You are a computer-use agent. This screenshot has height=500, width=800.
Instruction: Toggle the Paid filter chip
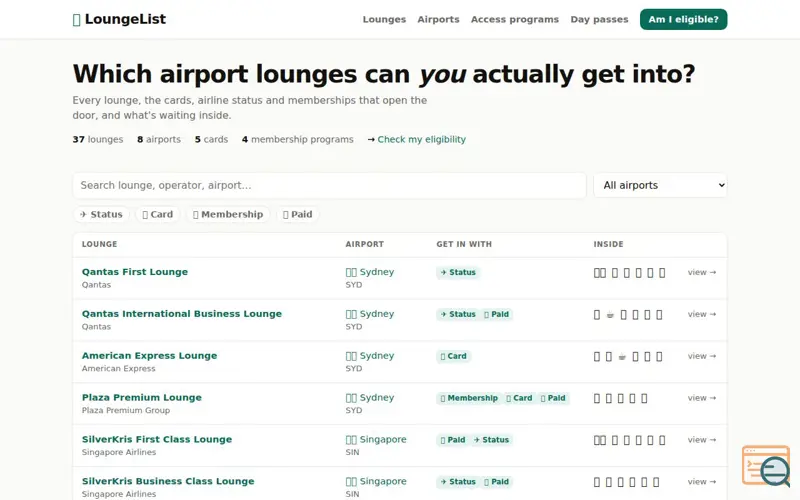[x=297, y=214]
